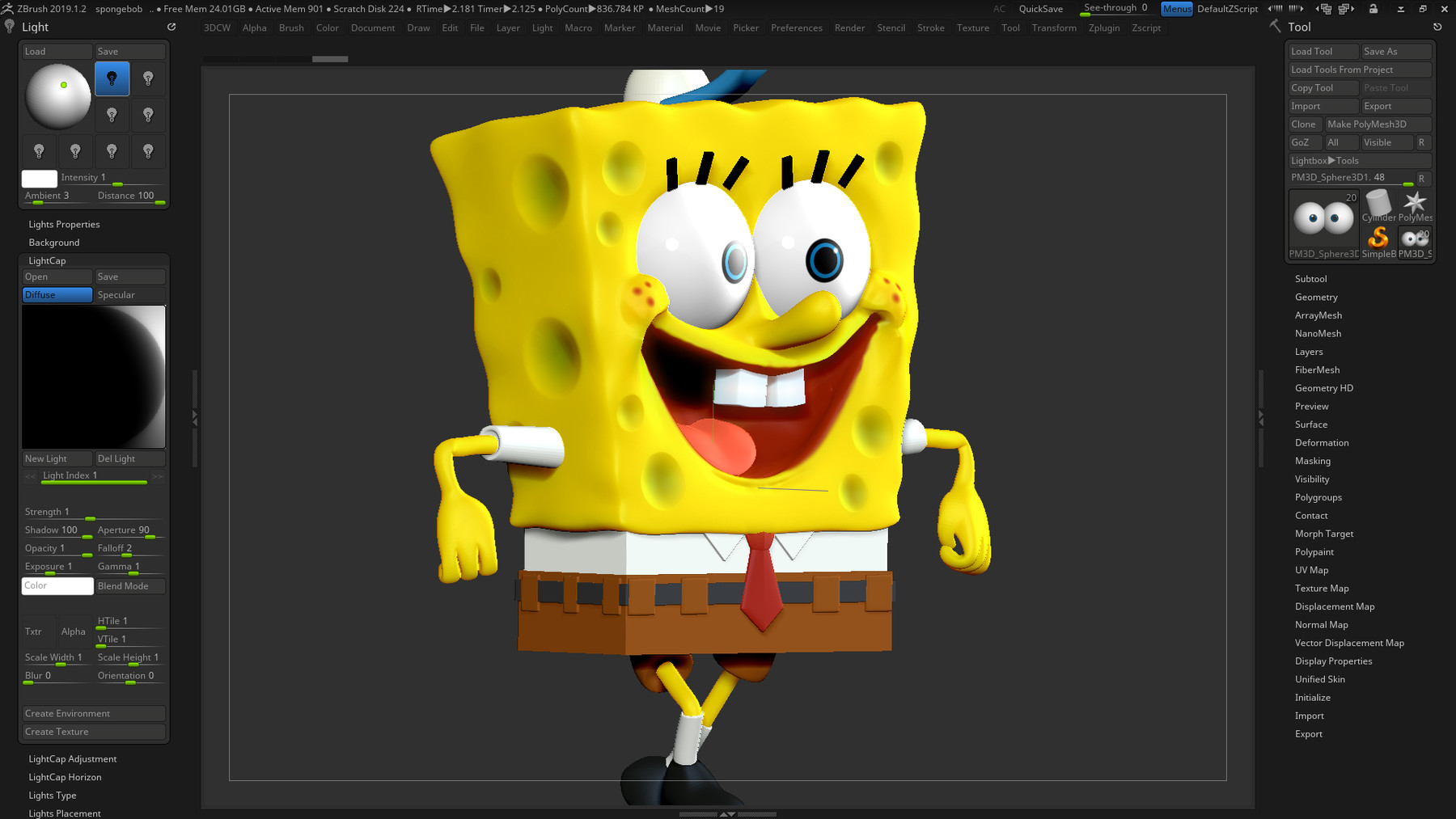Open the Zplugin menu
Viewport: 1456px width, 819px height.
(x=1103, y=27)
